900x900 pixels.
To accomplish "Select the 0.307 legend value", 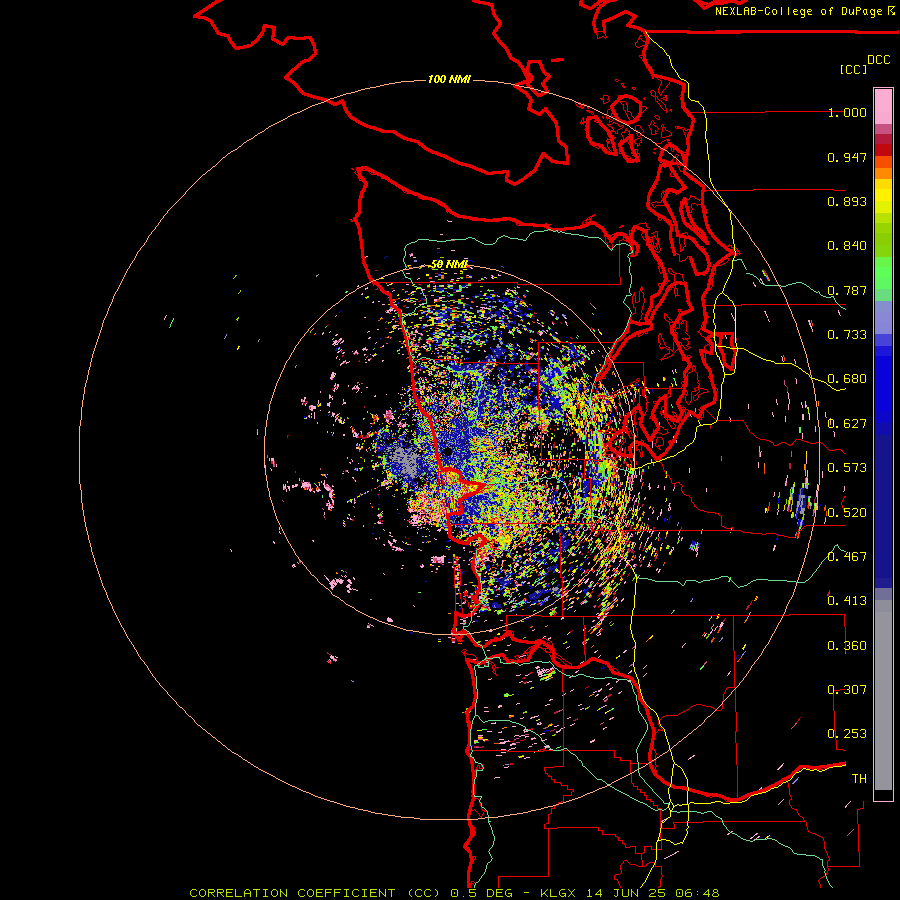I will click(847, 690).
